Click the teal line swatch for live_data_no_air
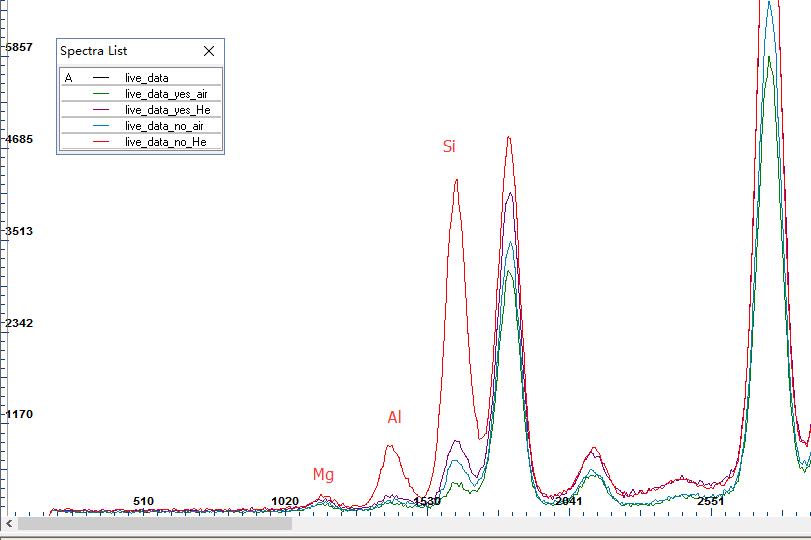The image size is (811, 540). (x=101, y=126)
